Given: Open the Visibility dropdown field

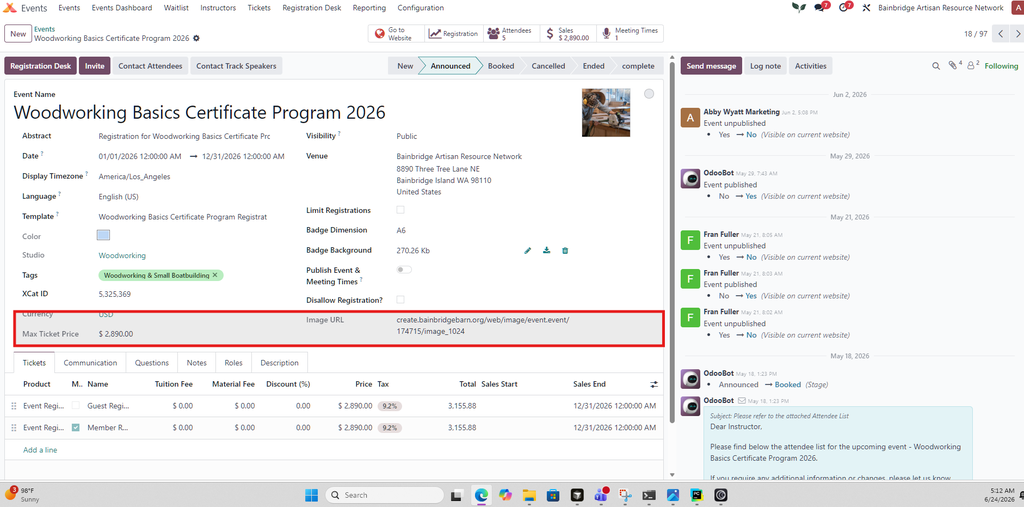Looking at the screenshot, I should 483,137.
